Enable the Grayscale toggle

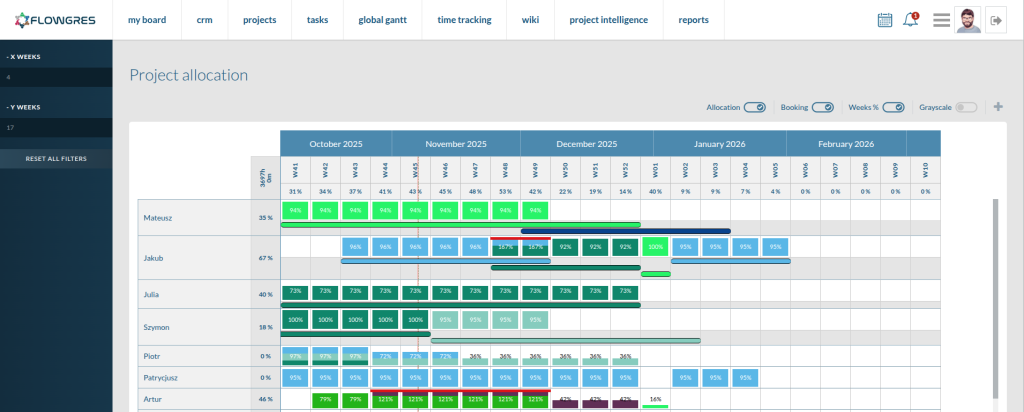966,107
